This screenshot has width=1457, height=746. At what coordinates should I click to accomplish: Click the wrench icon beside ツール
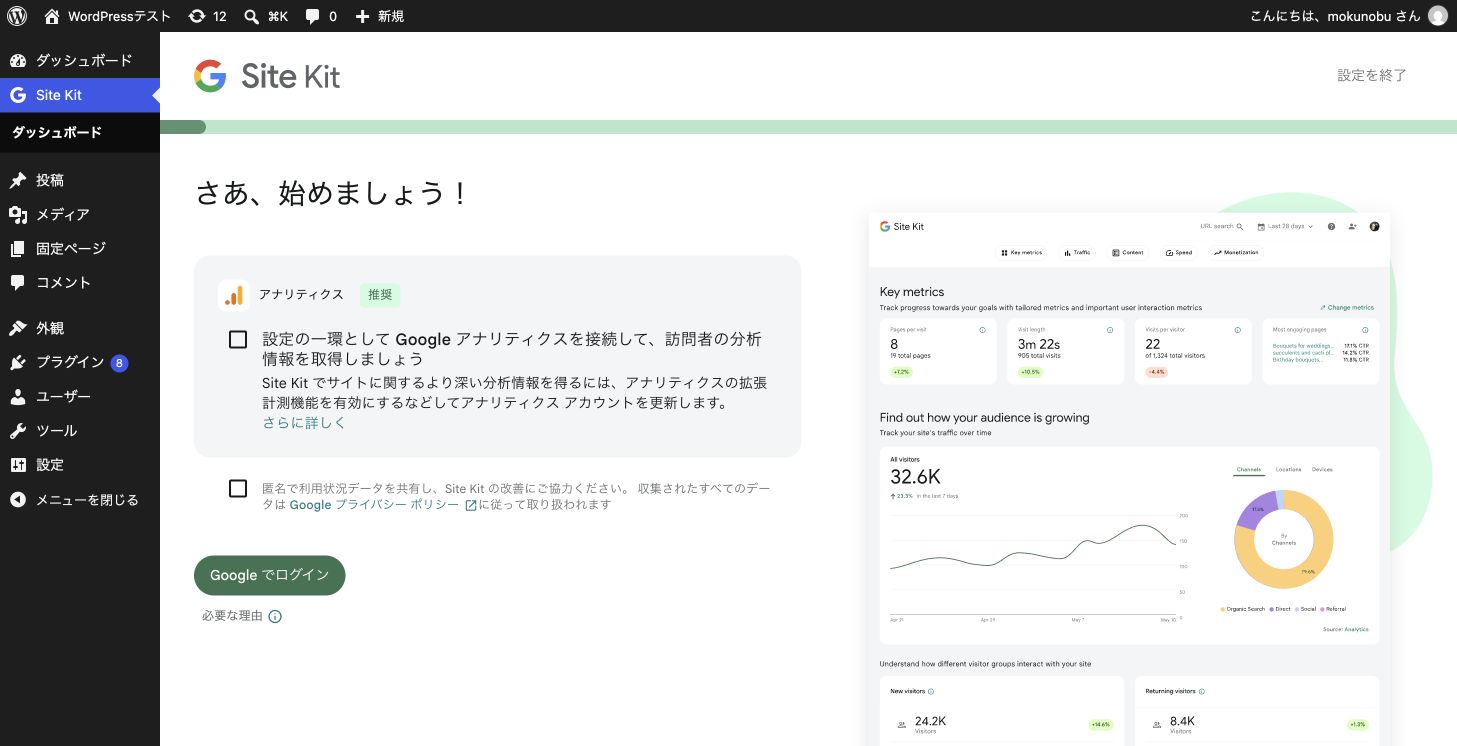18,430
